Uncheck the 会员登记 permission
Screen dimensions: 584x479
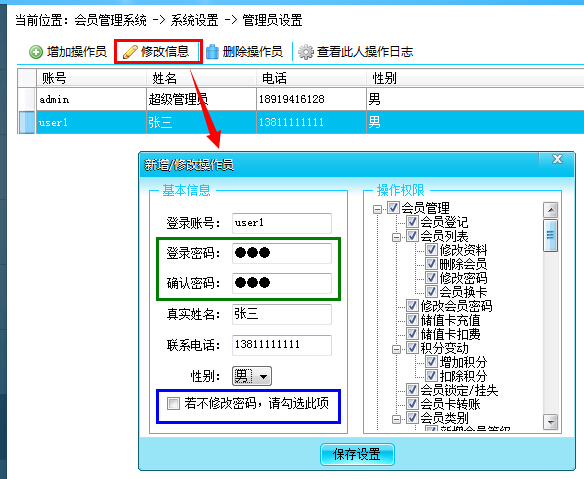coord(412,222)
